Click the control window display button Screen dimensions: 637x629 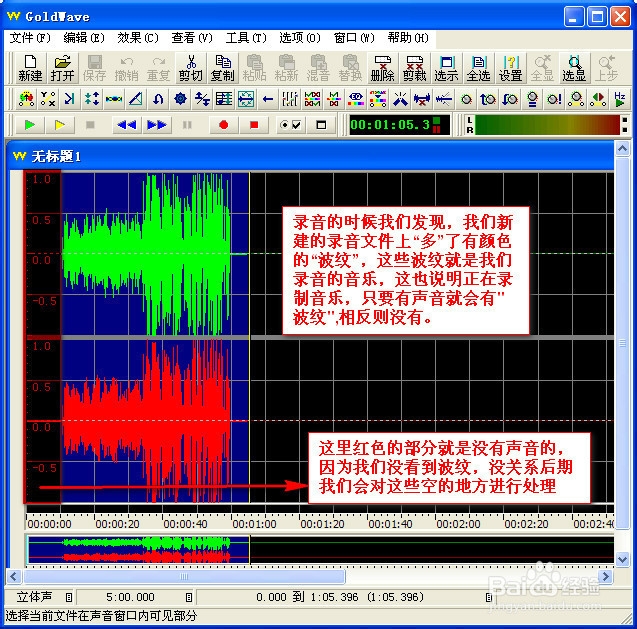pos(321,125)
